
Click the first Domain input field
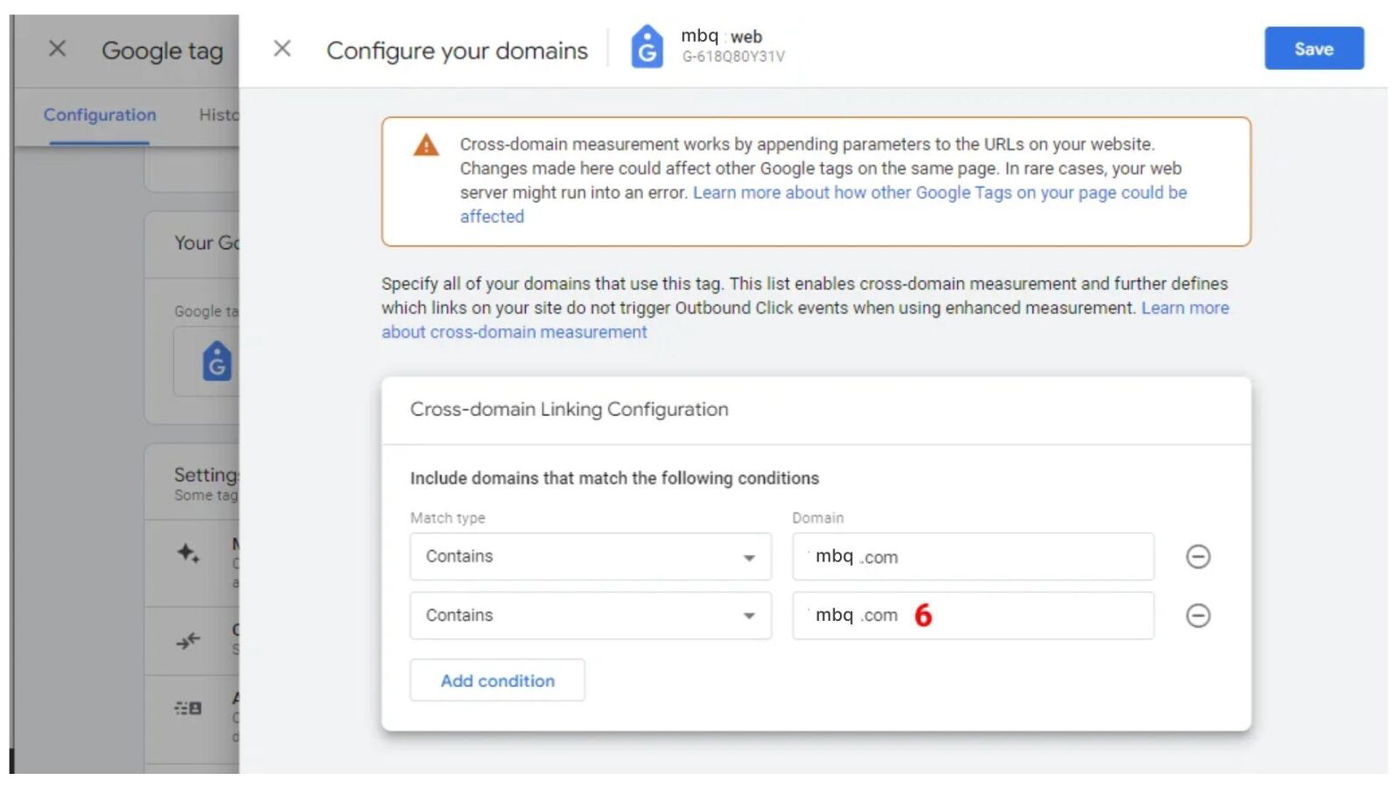pyautogui.click(x=972, y=557)
